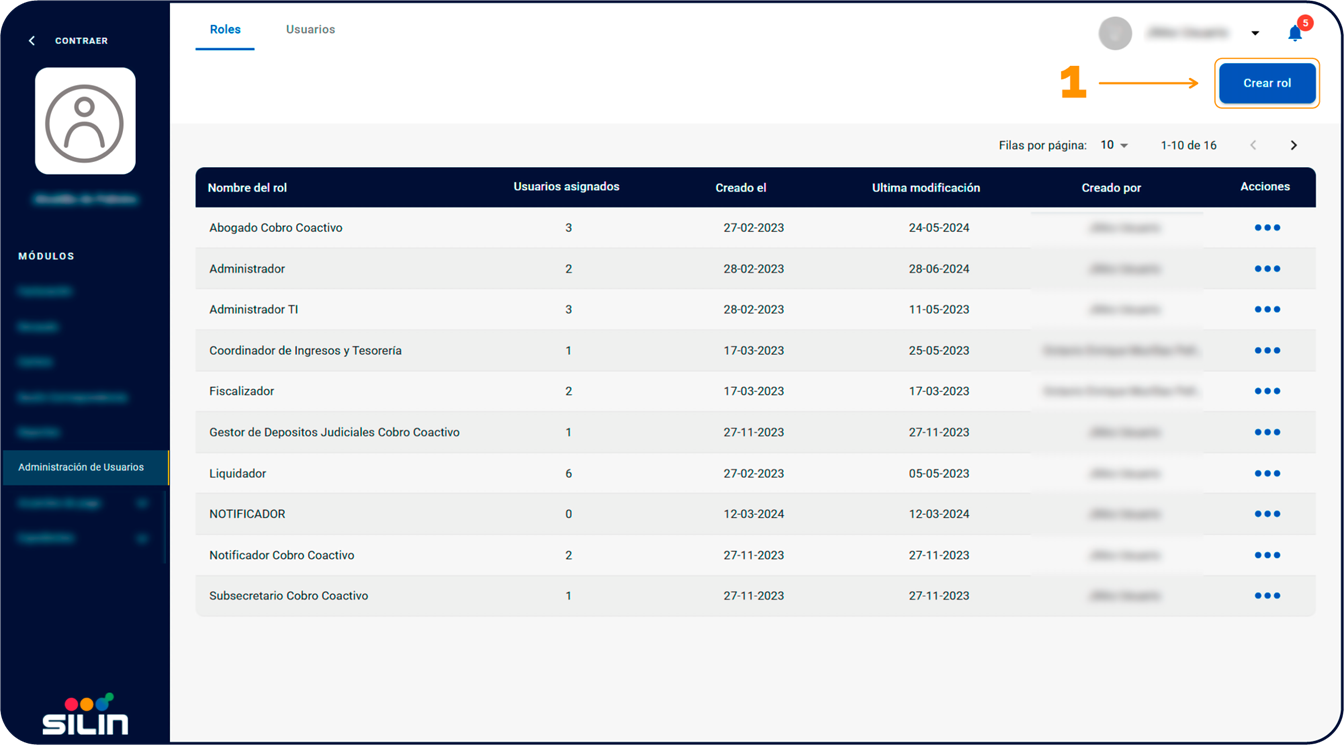The height and width of the screenshot is (745, 1344).
Task: Go to previous page of roles
Action: [x=1253, y=146]
